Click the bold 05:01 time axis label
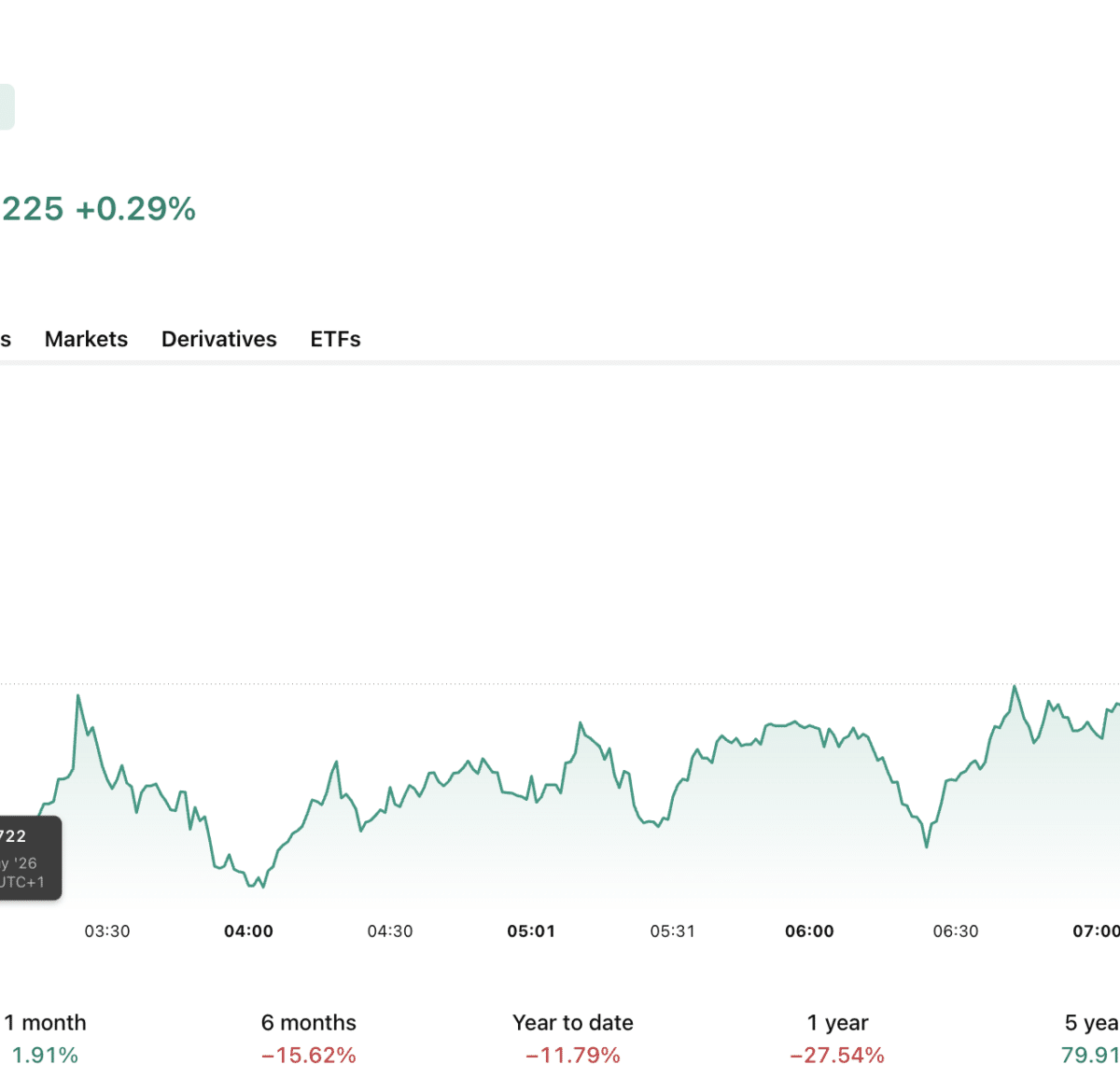This screenshot has width=1120, height=1078. pos(531,931)
